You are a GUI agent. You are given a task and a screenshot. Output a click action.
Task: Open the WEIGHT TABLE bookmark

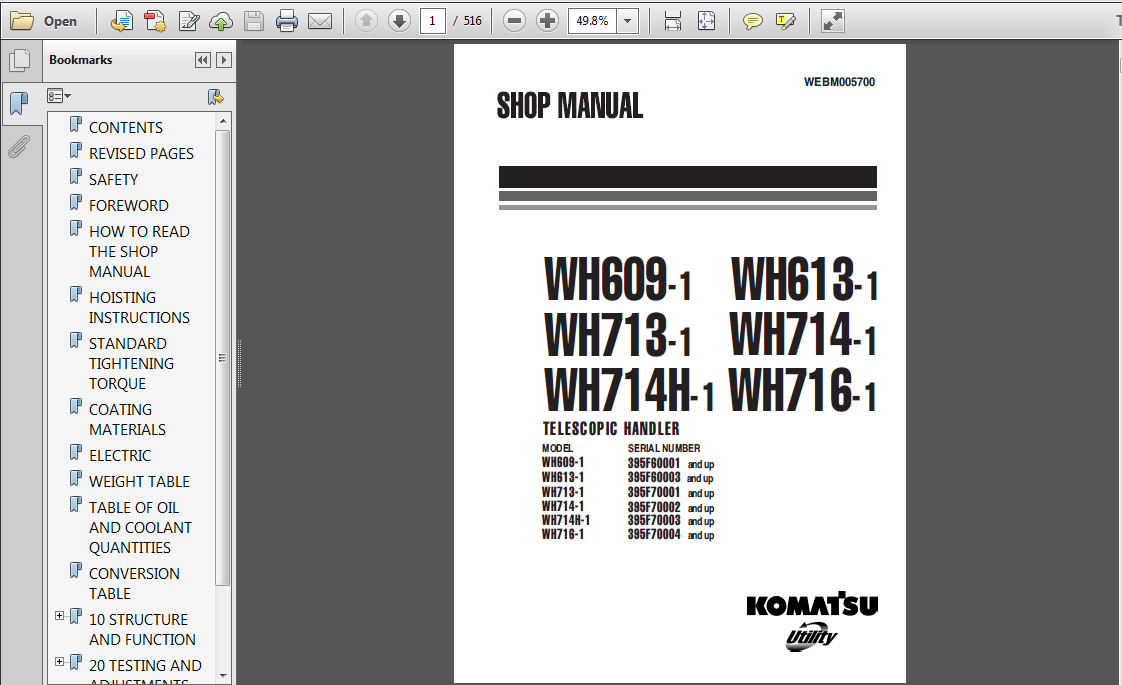point(139,482)
